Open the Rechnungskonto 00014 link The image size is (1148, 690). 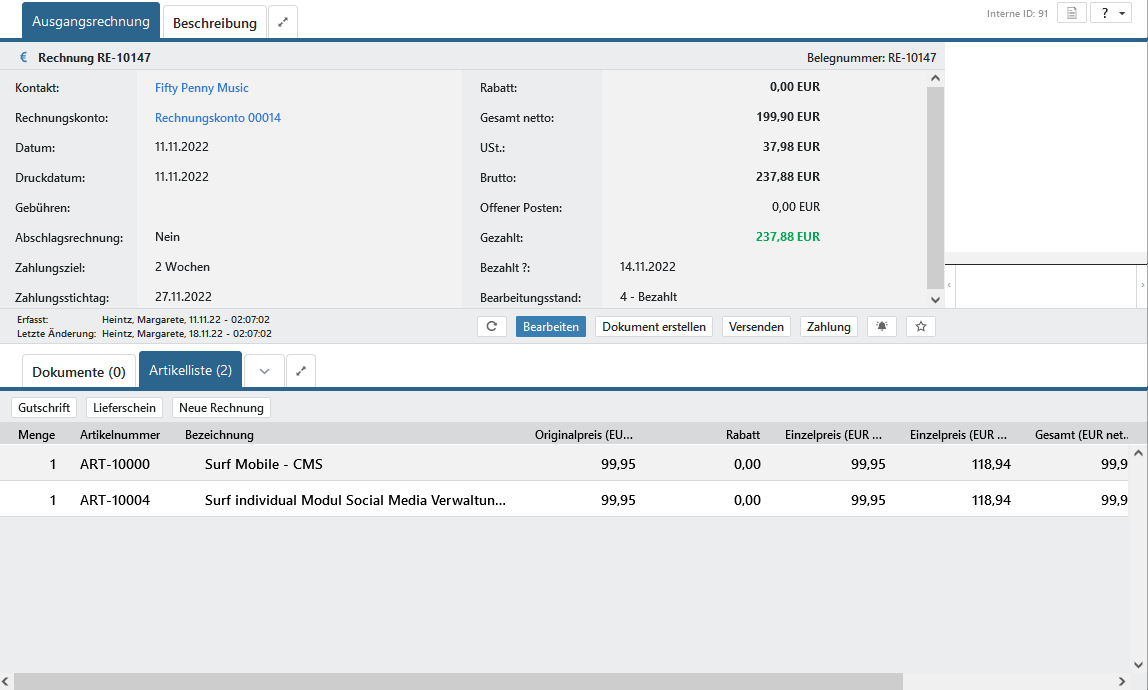click(x=218, y=118)
